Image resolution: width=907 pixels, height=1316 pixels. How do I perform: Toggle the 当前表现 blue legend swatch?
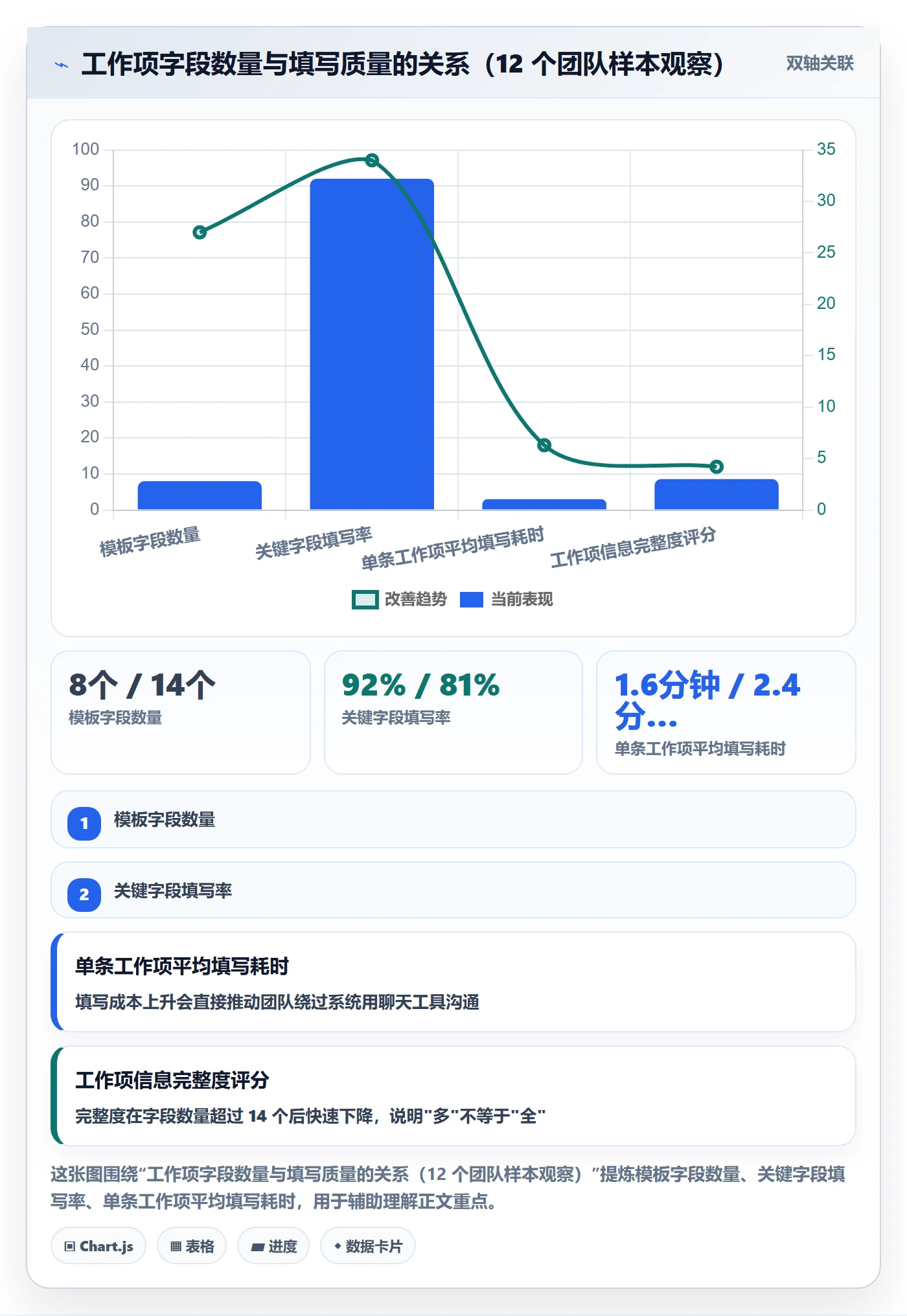pyautogui.click(x=472, y=600)
